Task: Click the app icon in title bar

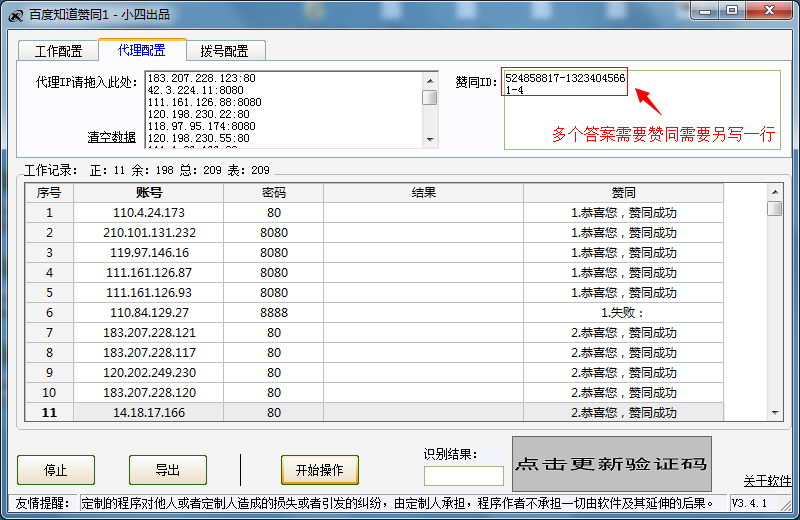Action: click(x=15, y=13)
